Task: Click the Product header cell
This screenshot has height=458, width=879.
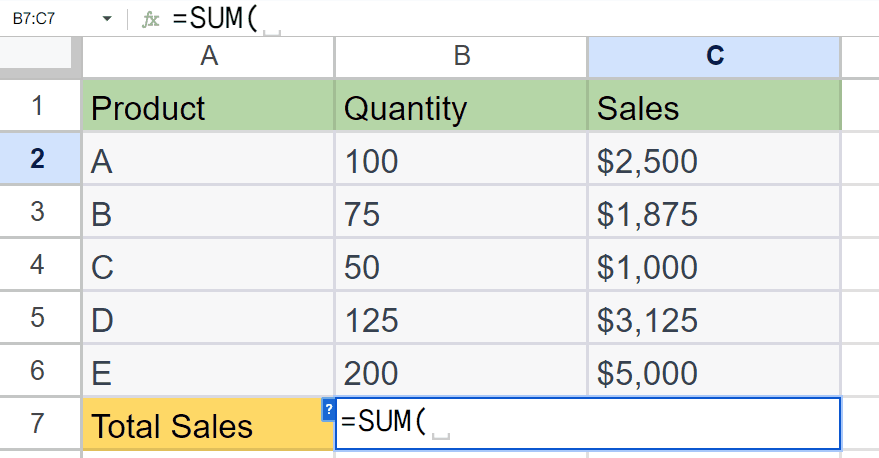Action: [209, 105]
